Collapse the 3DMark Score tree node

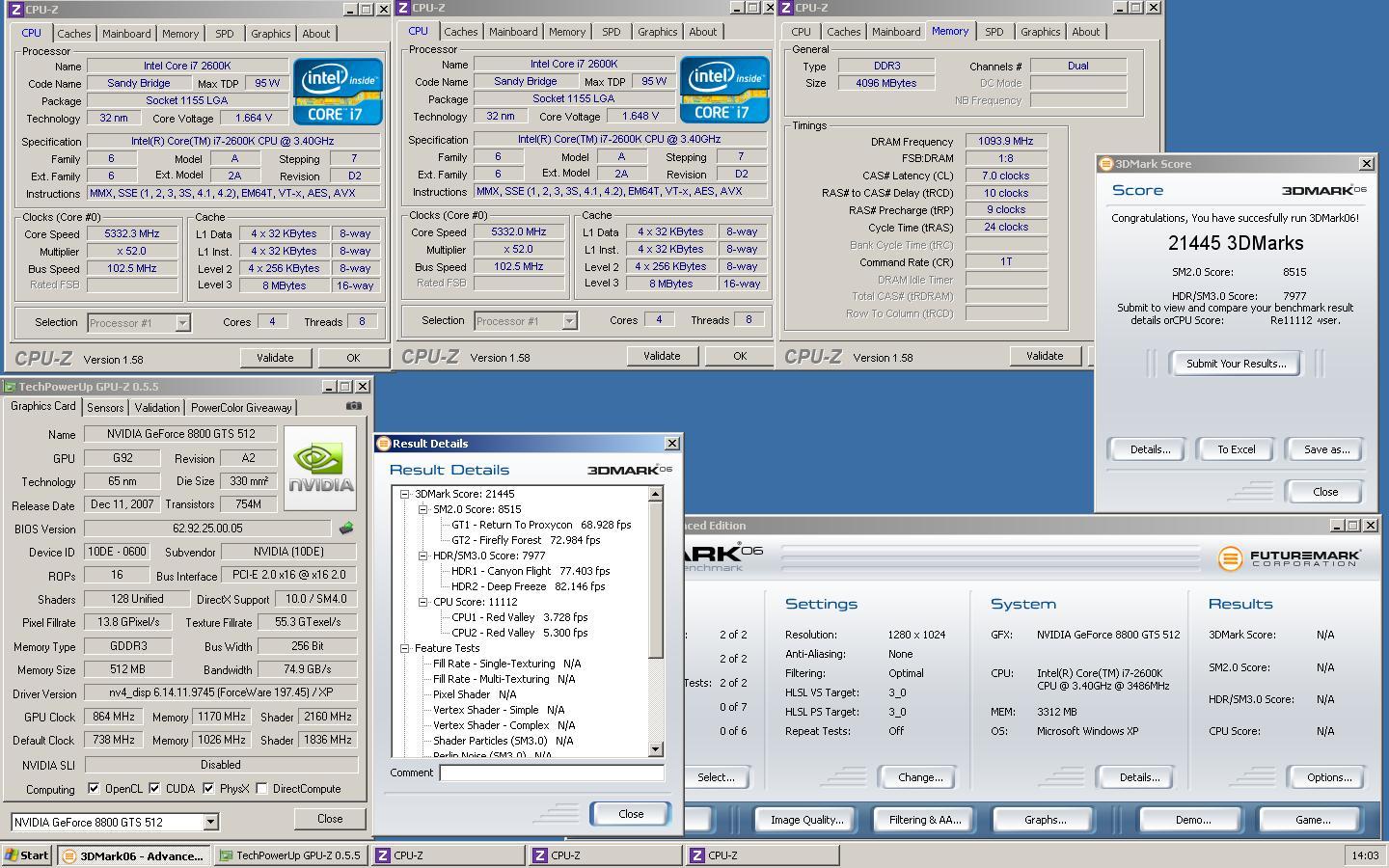[406, 494]
